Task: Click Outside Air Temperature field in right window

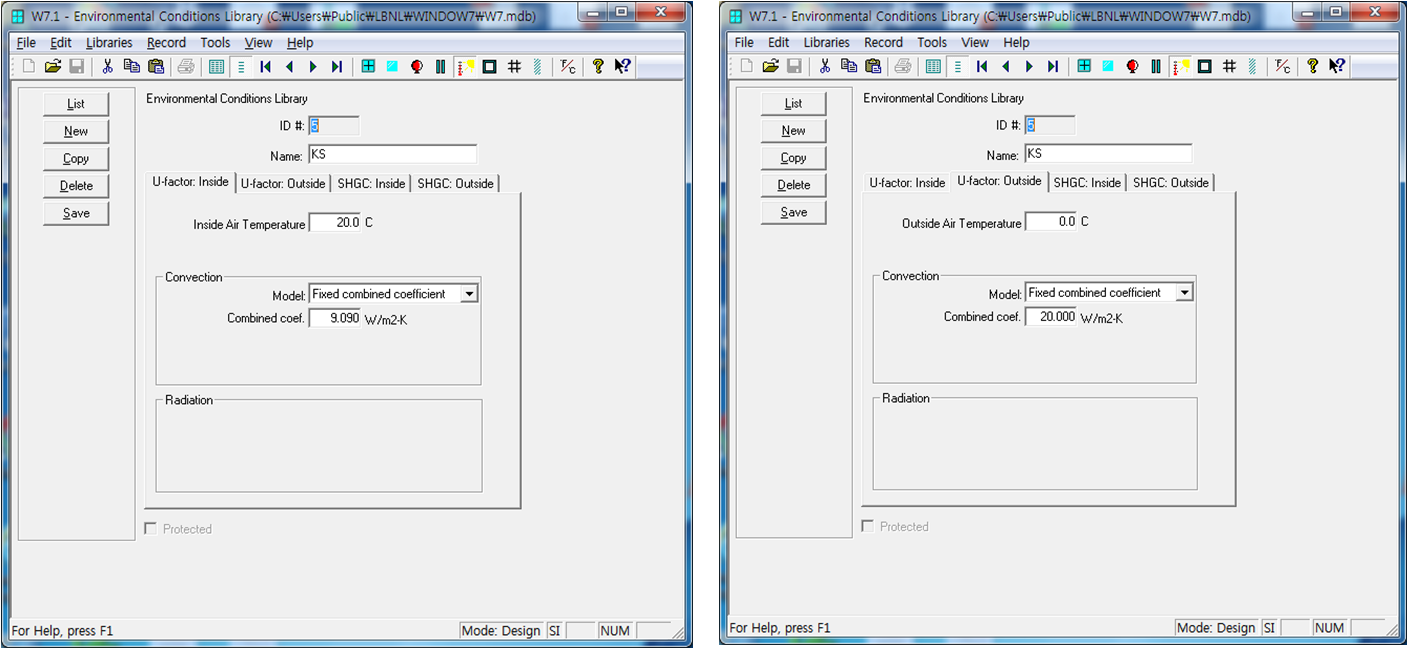Action: click(1052, 222)
